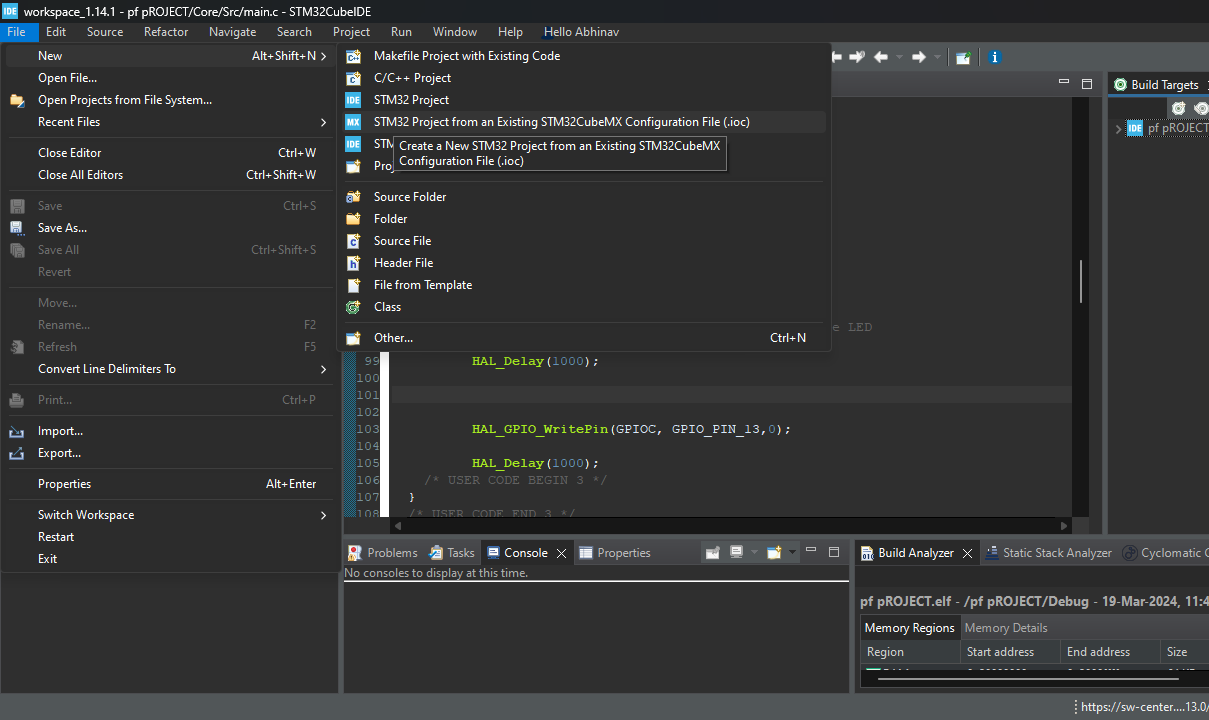Choose Makefile Project with Existing Code
Image resolution: width=1209 pixels, height=720 pixels.
[x=584, y=56]
